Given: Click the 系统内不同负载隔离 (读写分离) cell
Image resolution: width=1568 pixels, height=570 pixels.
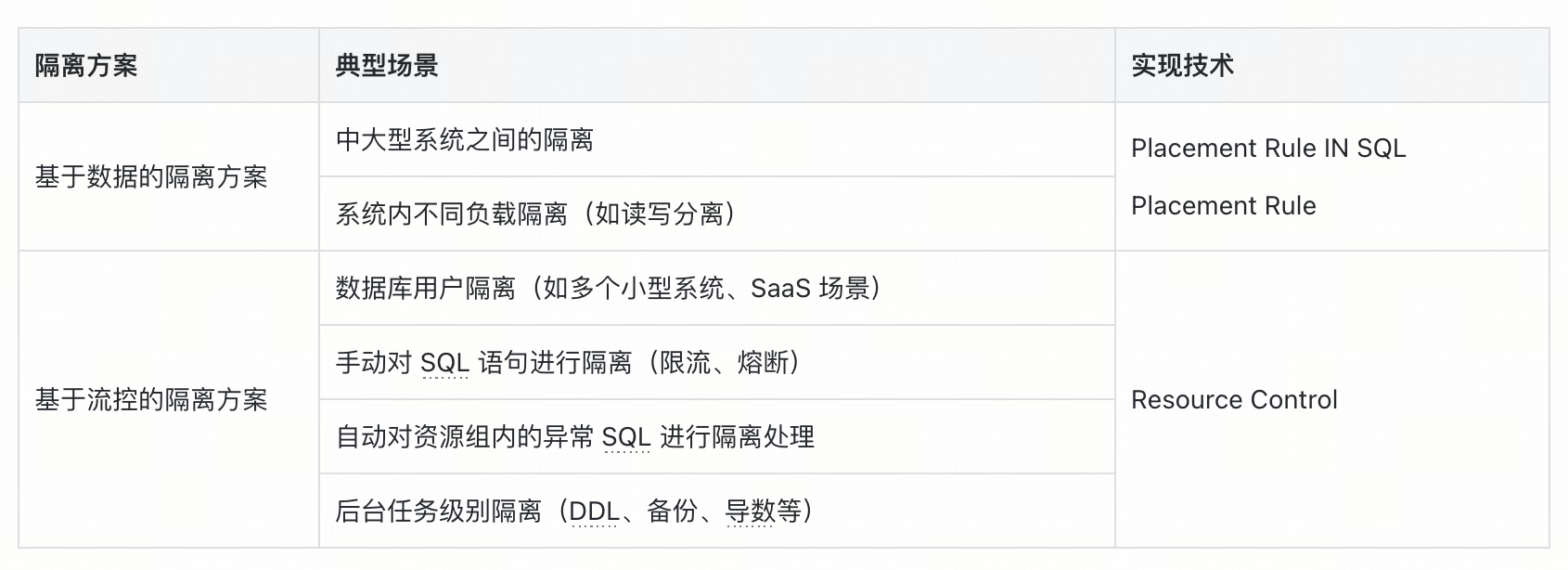Looking at the screenshot, I should point(716,214).
